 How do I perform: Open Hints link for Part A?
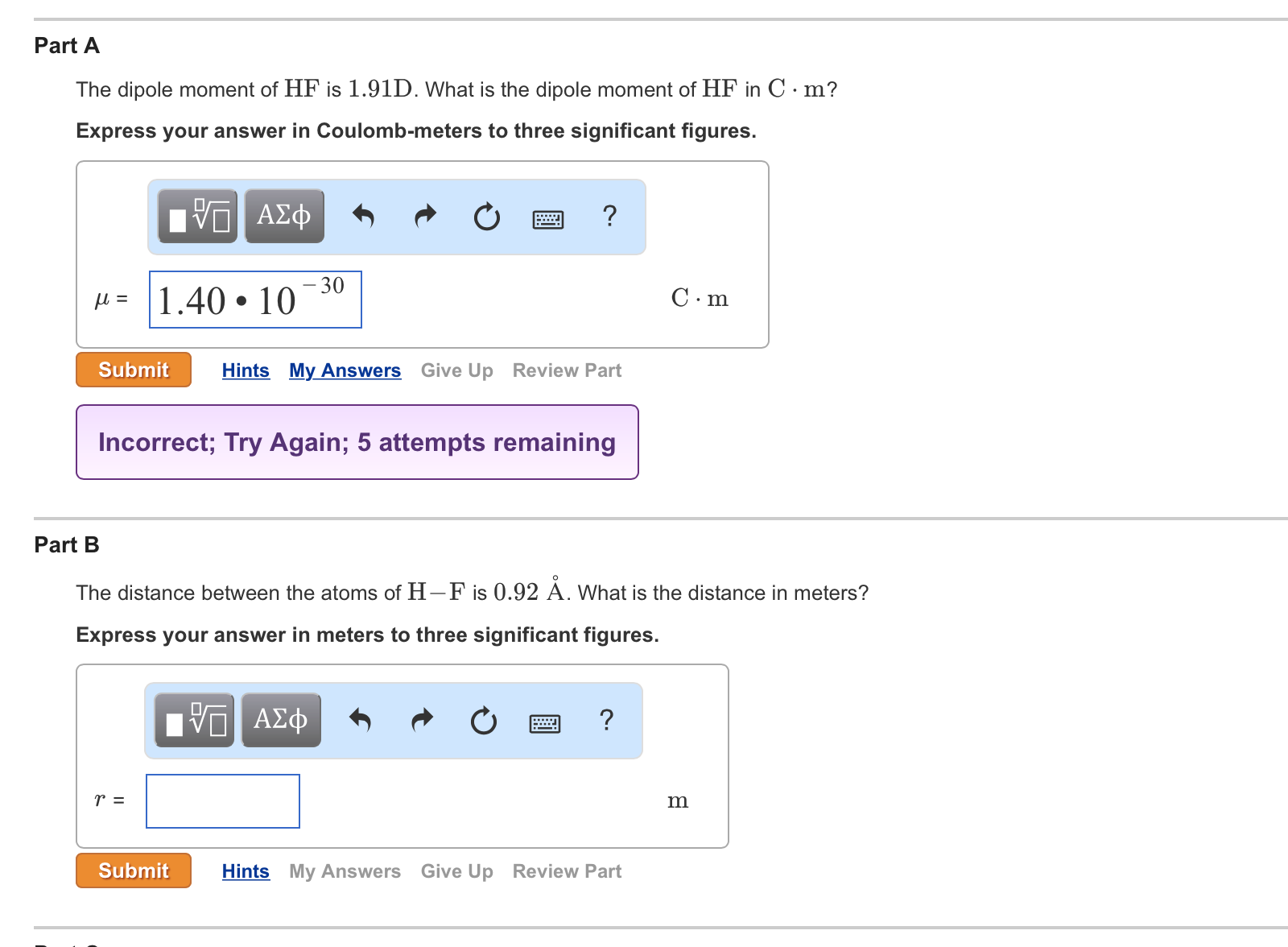click(x=246, y=370)
